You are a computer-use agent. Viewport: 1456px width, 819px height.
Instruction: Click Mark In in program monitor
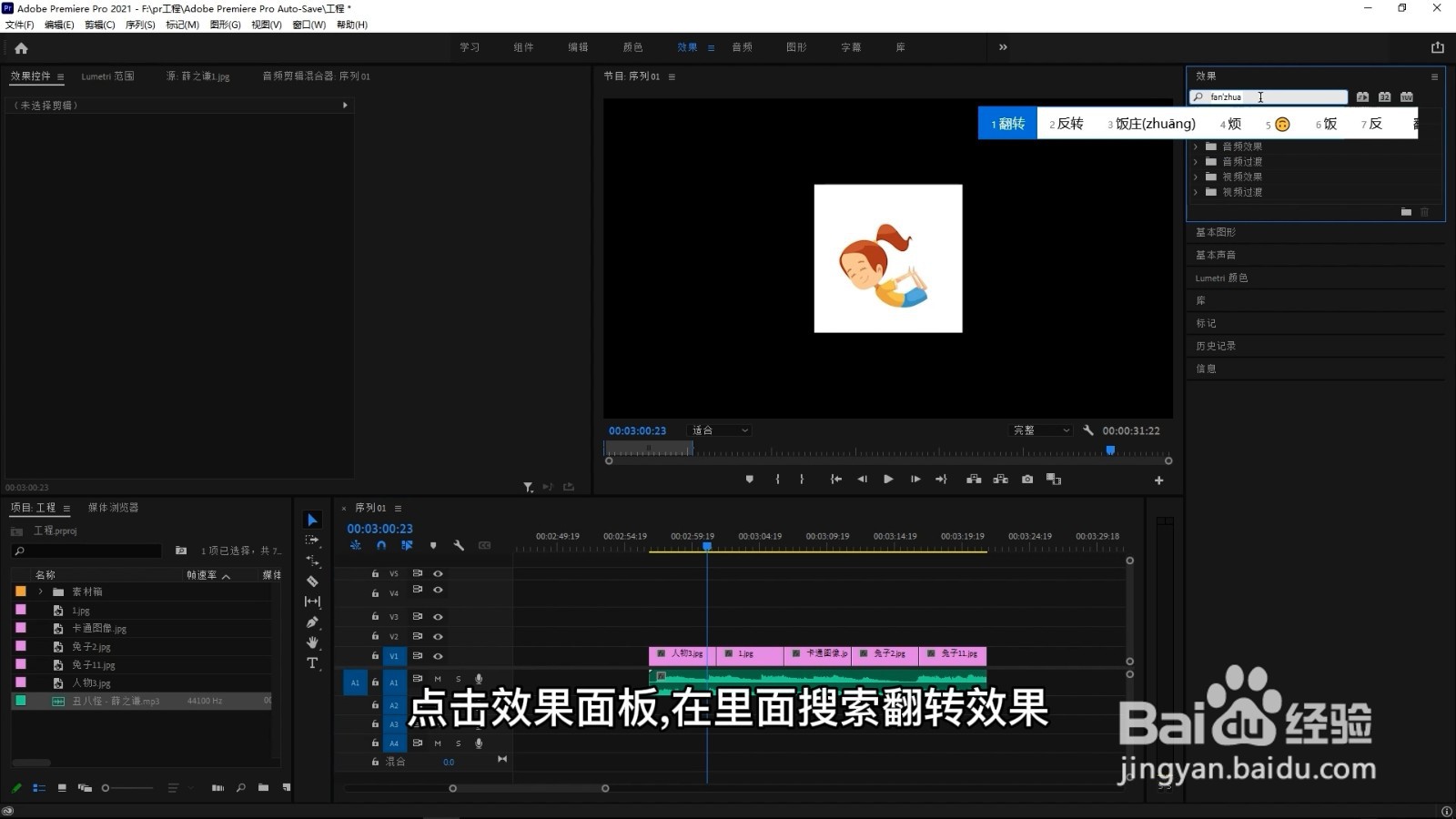click(777, 480)
